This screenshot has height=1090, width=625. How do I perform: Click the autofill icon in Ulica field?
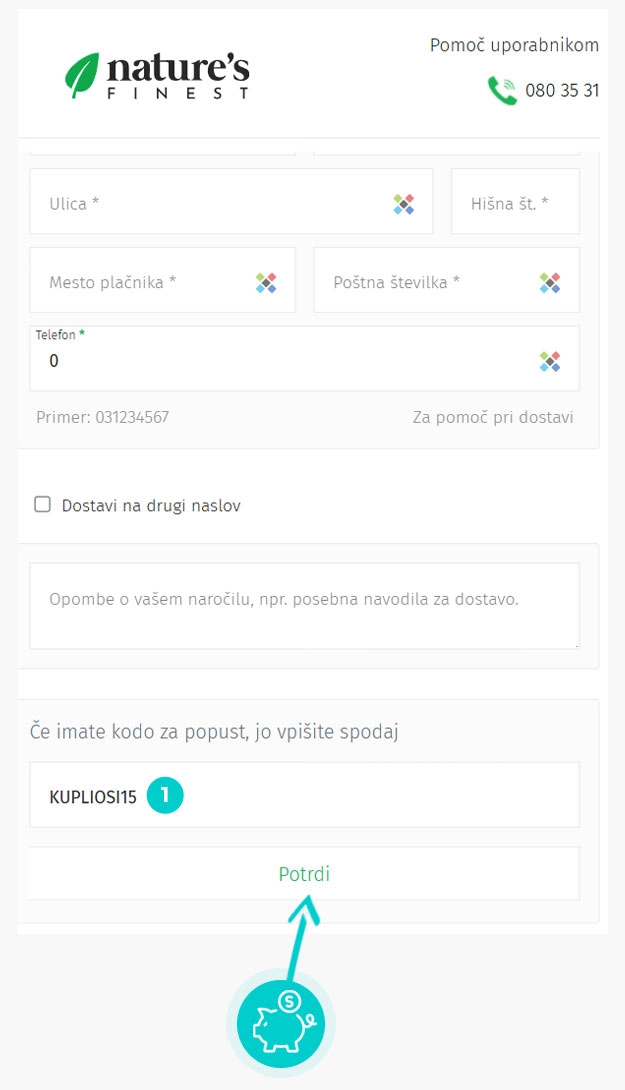click(x=403, y=204)
